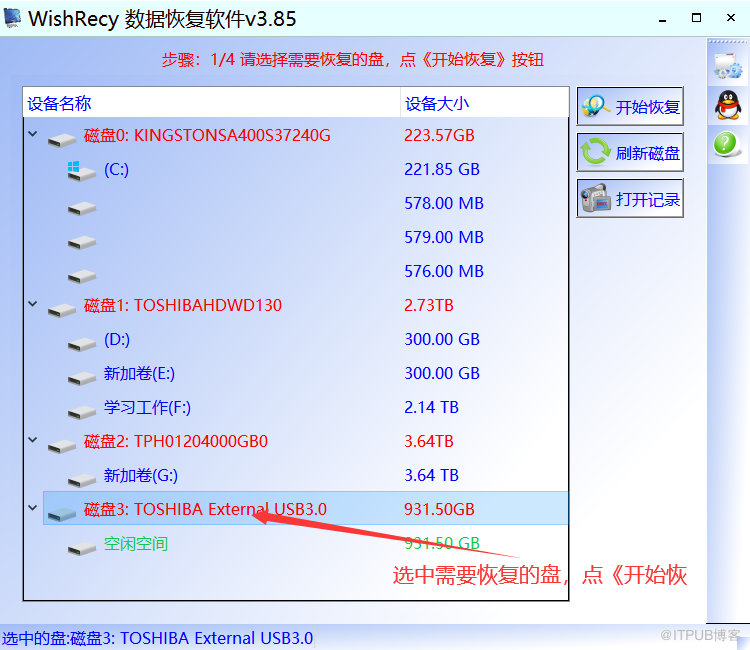This screenshot has width=750, height=650.
Task: Collapse 磁盘3 TOSHIBA External USB3.0 node
Action: [x=33, y=507]
